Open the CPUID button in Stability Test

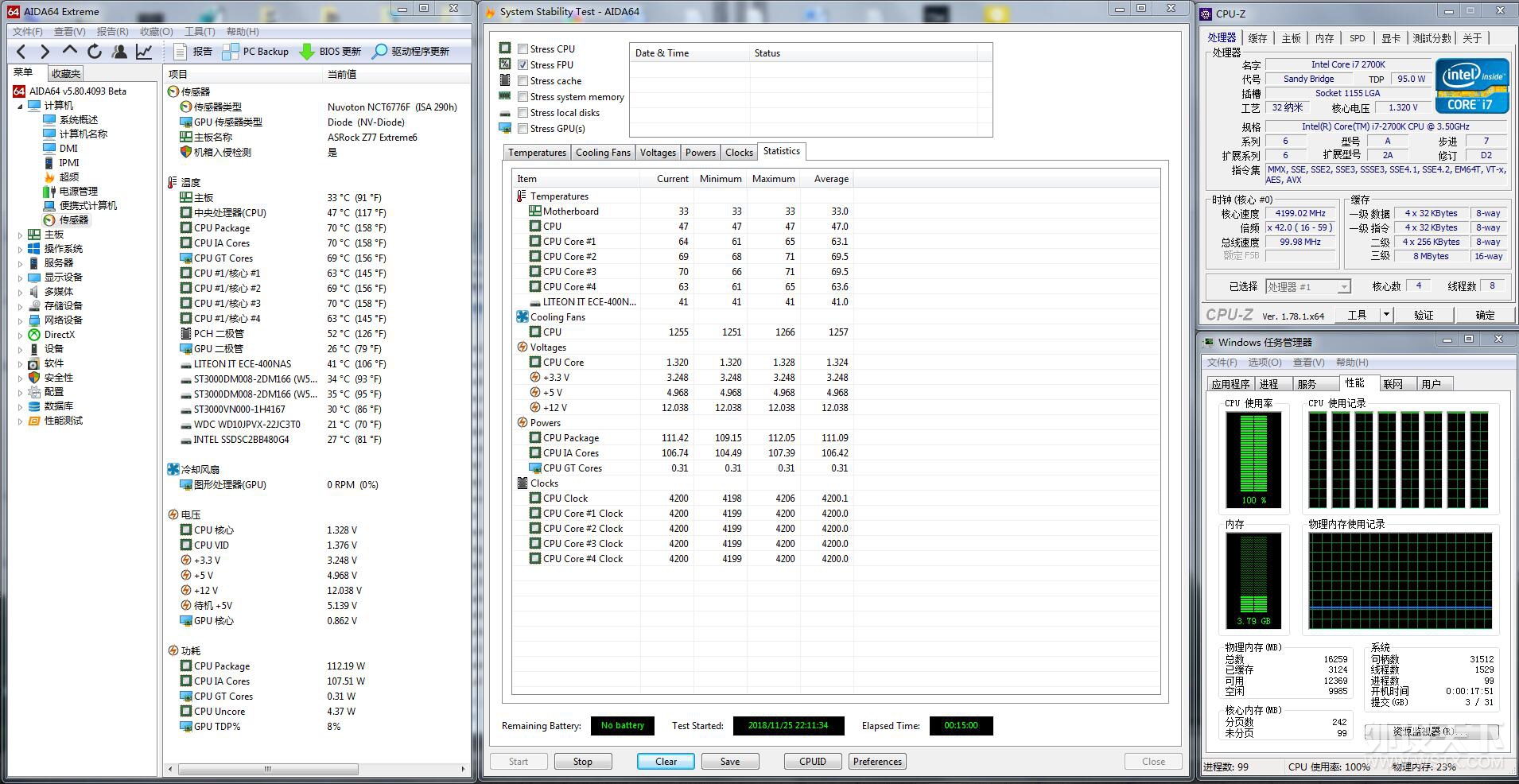[813, 762]
